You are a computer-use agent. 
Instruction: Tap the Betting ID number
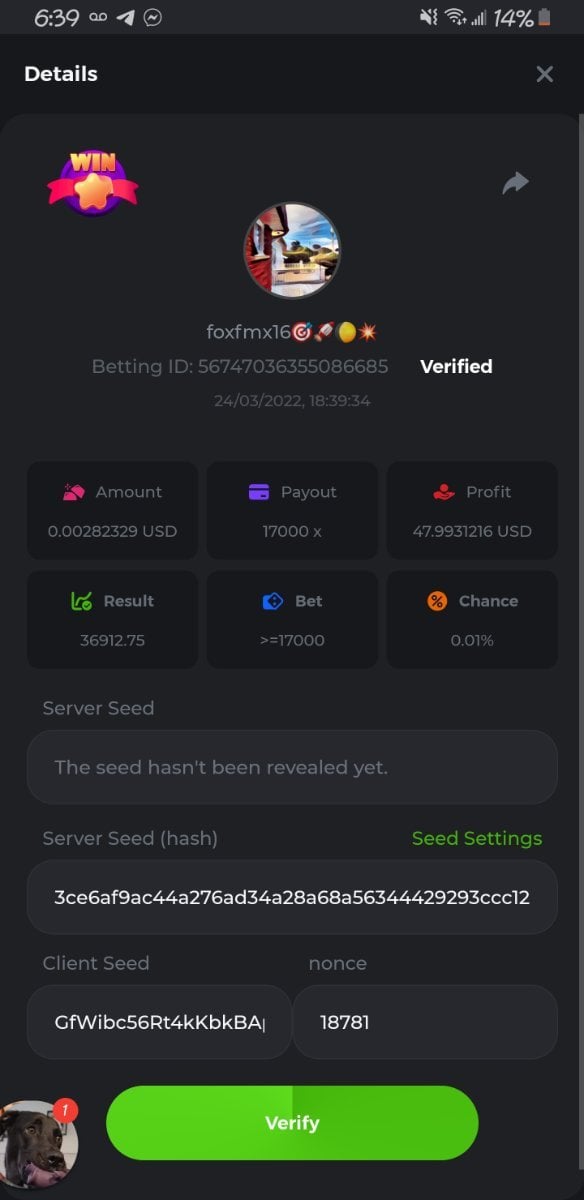(293, 366)
